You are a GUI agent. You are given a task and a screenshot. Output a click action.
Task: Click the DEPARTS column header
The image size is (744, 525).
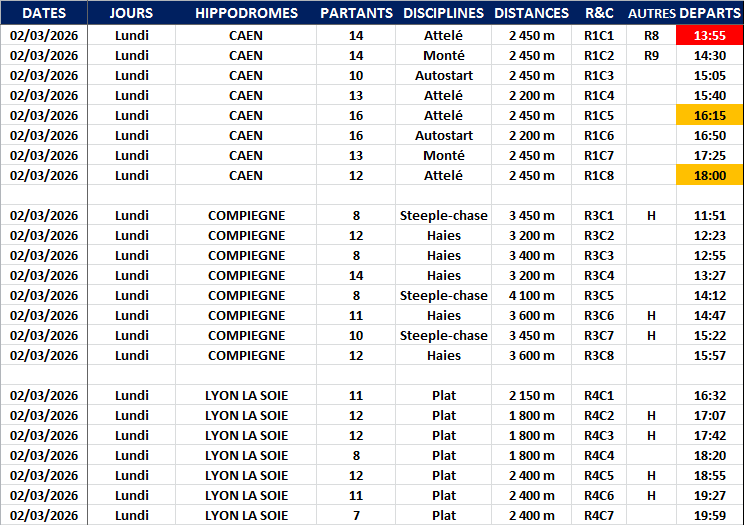pyautogui.click(x=709, y=13)
